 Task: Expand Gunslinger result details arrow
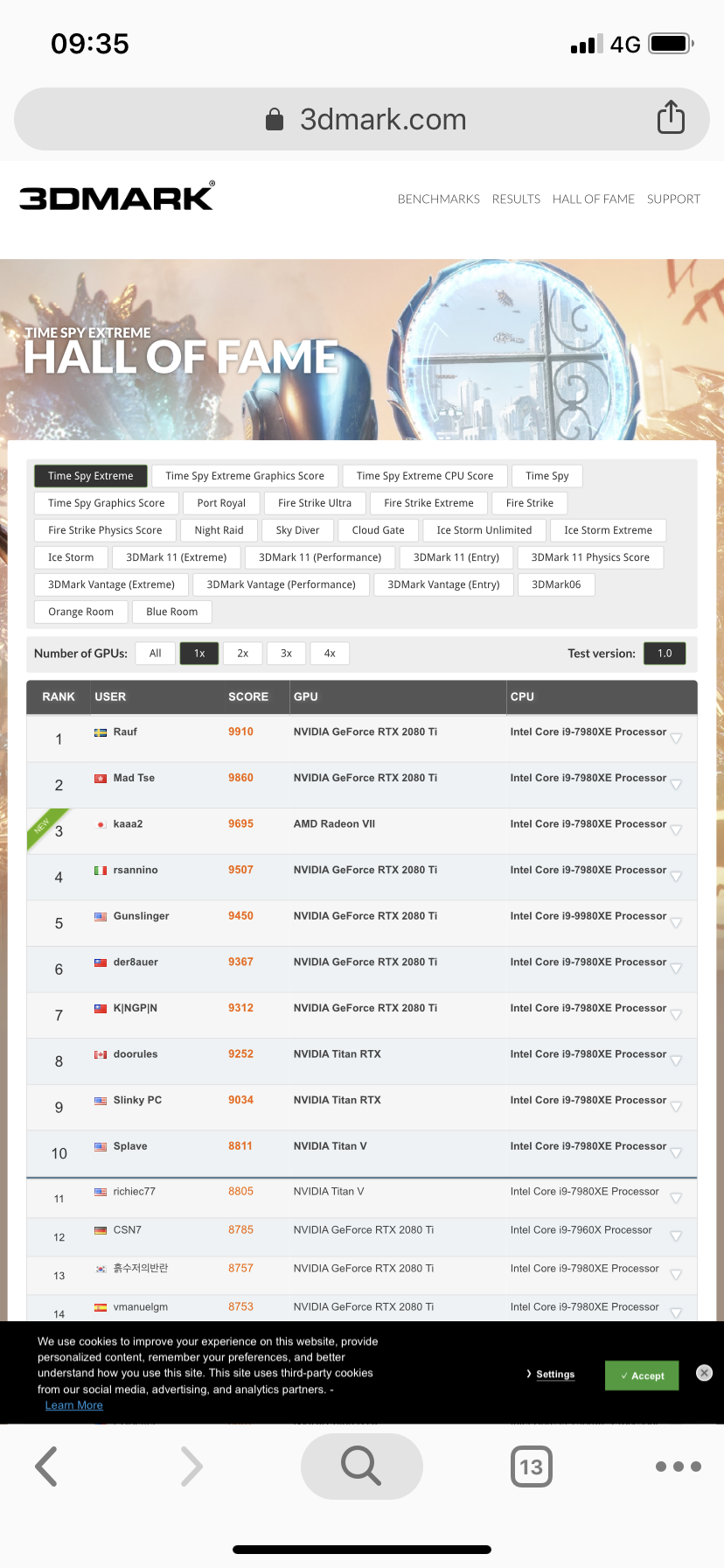pos(676,923)
